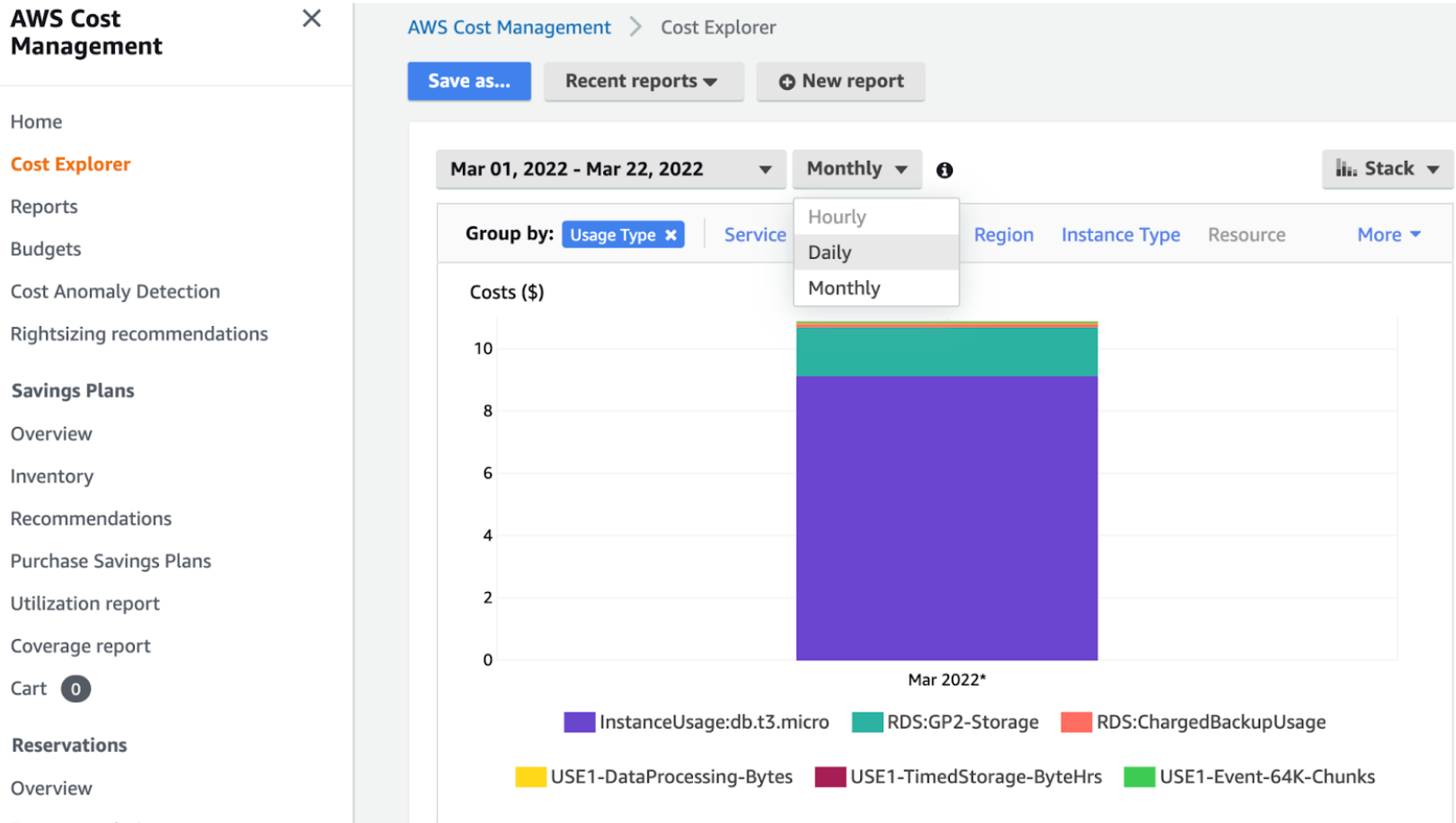
Task: Open Budgets in the sidebar
Action: point(46,249)
